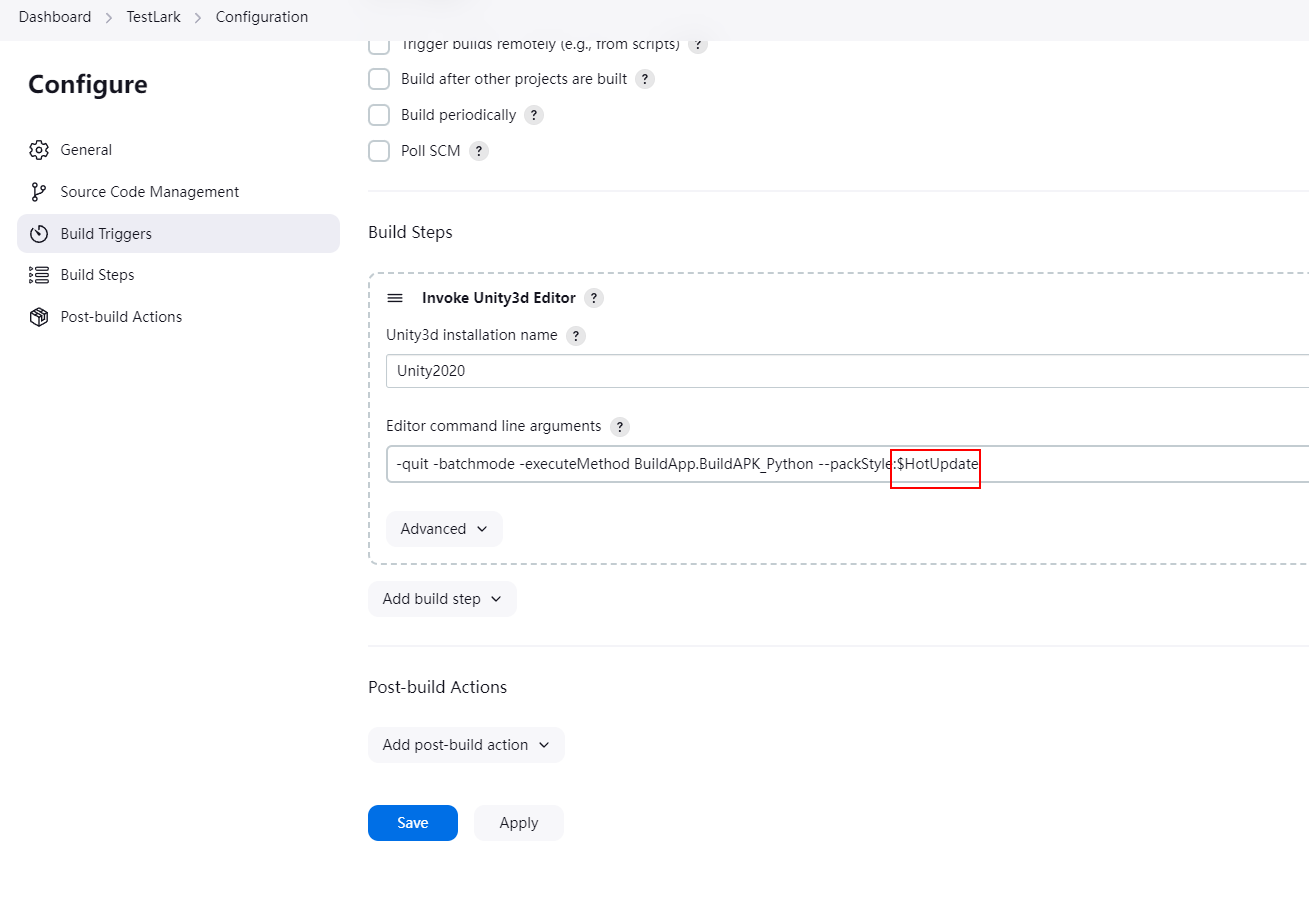This screenshot has height=897, width=1309.
Task: Click the Post-build Actions package icon
Action: [39, 317]
